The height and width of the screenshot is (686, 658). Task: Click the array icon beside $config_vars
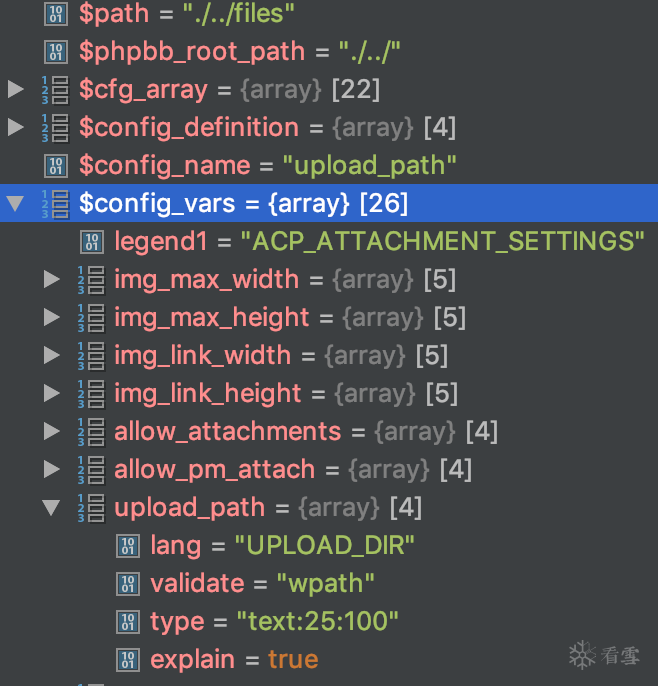click(x=56, y=204)
